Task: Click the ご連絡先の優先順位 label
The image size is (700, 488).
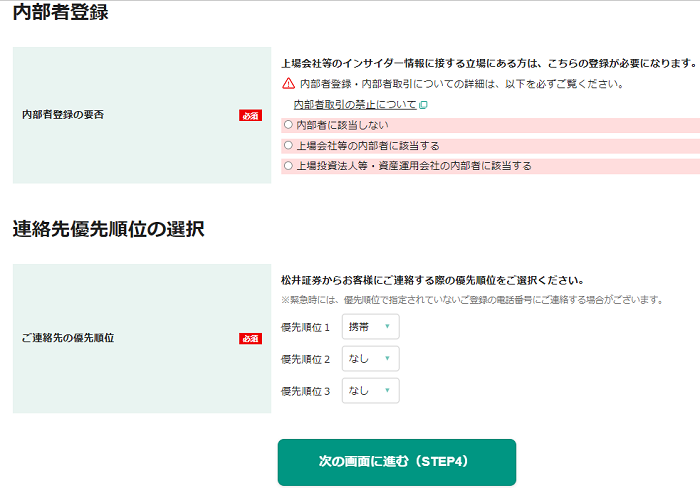Action: coord(68,338)
